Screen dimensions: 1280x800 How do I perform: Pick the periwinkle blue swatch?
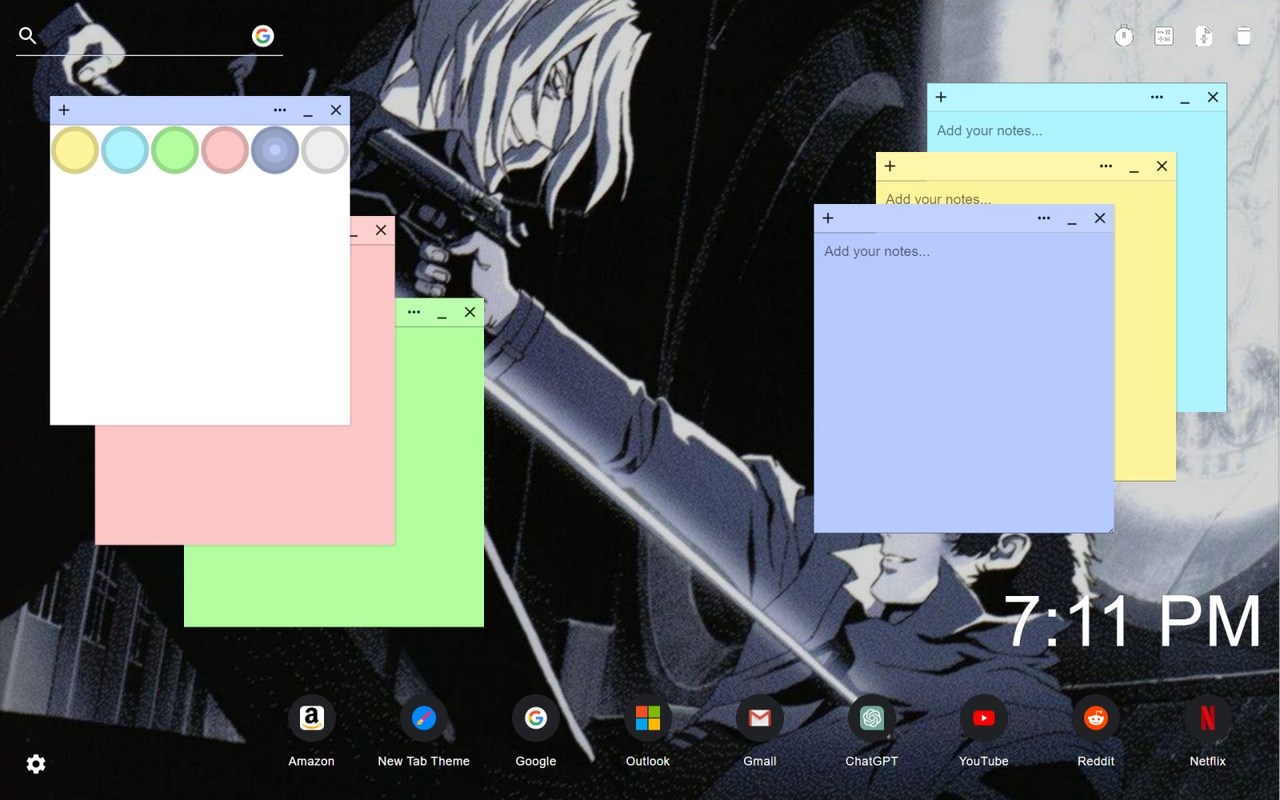(x=275, y=150)
